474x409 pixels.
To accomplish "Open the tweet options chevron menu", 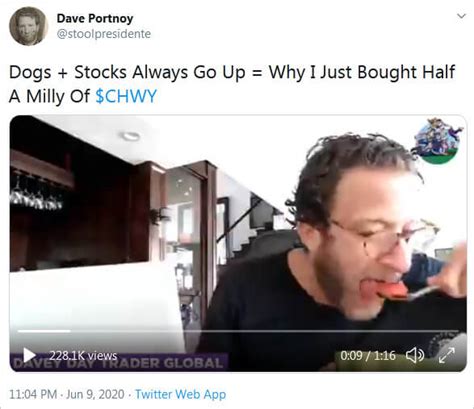I will pos(461,16).
